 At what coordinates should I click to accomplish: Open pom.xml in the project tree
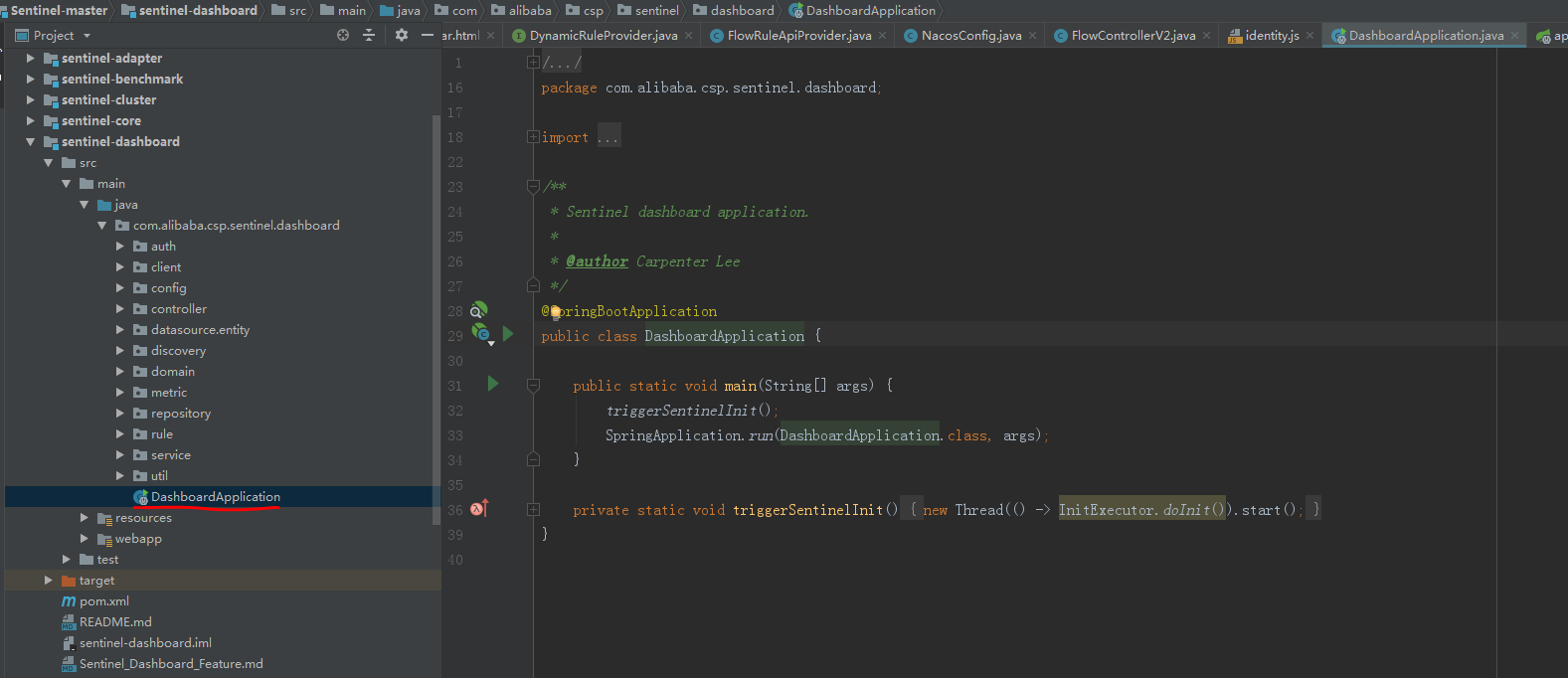pyautogui.click(x=104, y=601)
